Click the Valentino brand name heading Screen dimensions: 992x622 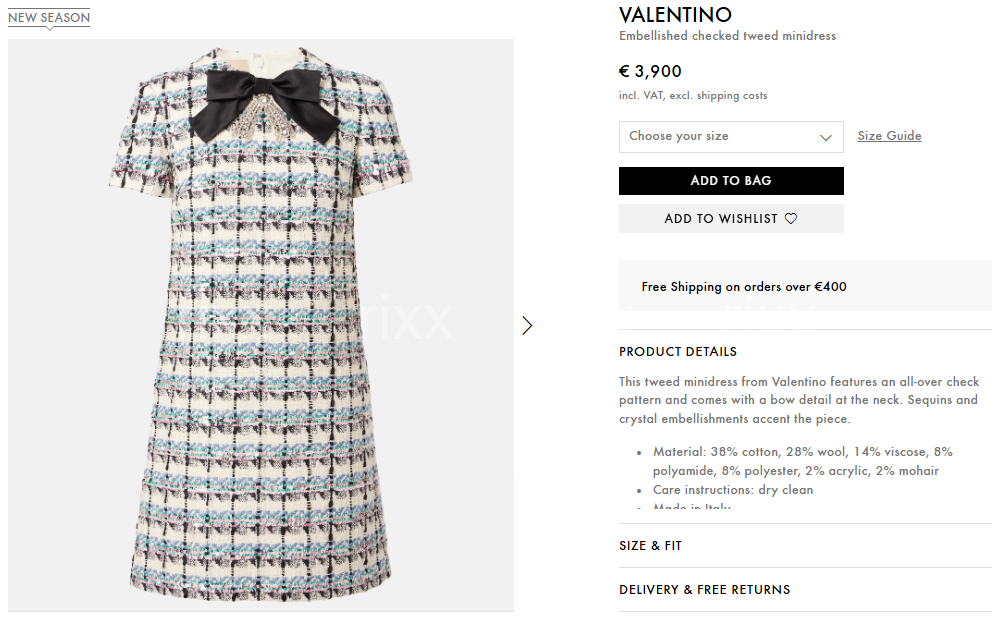pos(675,15)
